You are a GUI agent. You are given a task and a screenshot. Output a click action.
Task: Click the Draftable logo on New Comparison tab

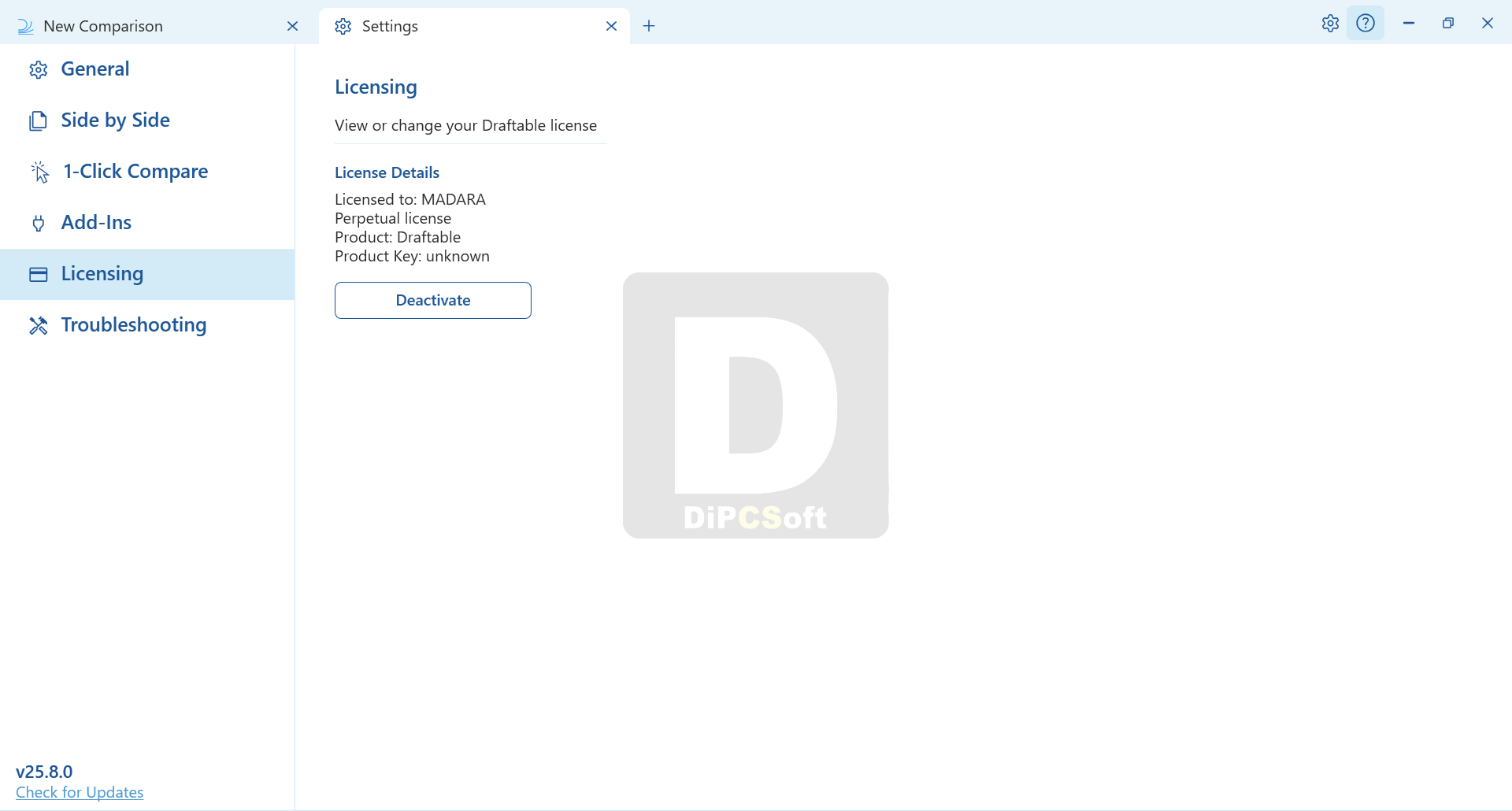[25, 26]
